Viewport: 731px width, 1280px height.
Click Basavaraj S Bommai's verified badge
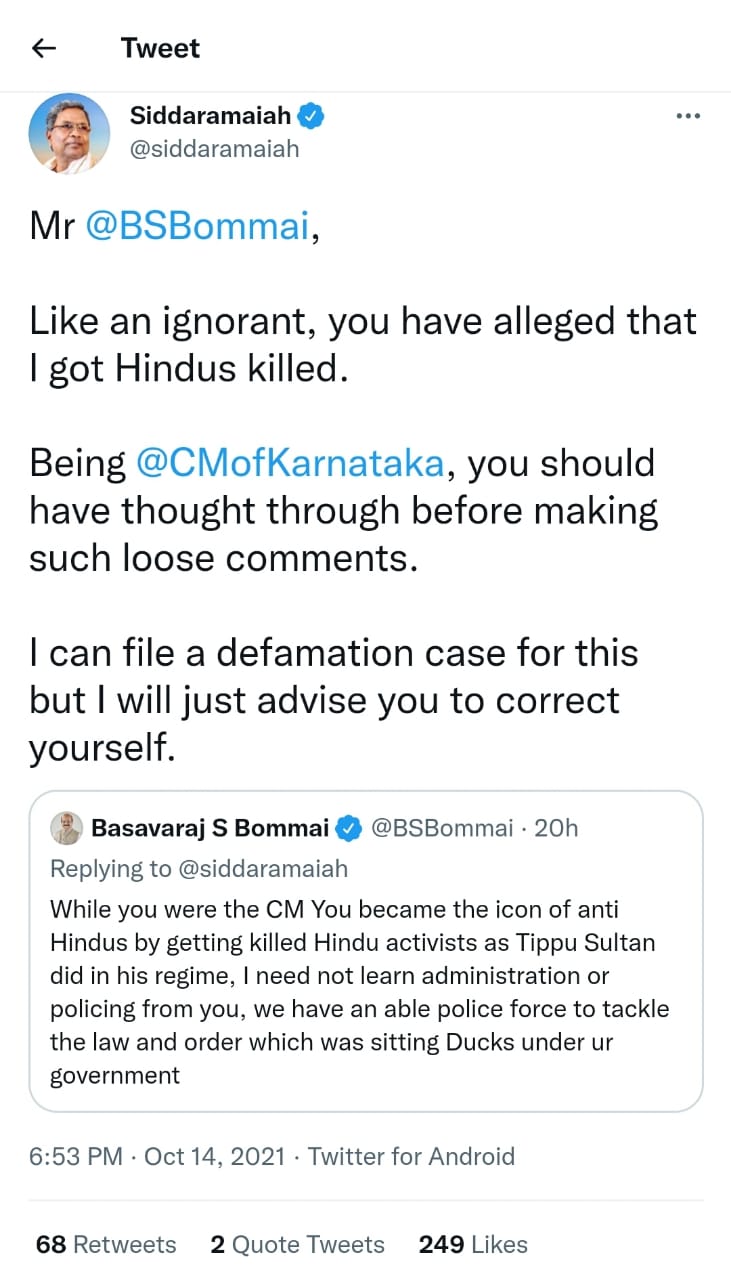click(348, 828)
